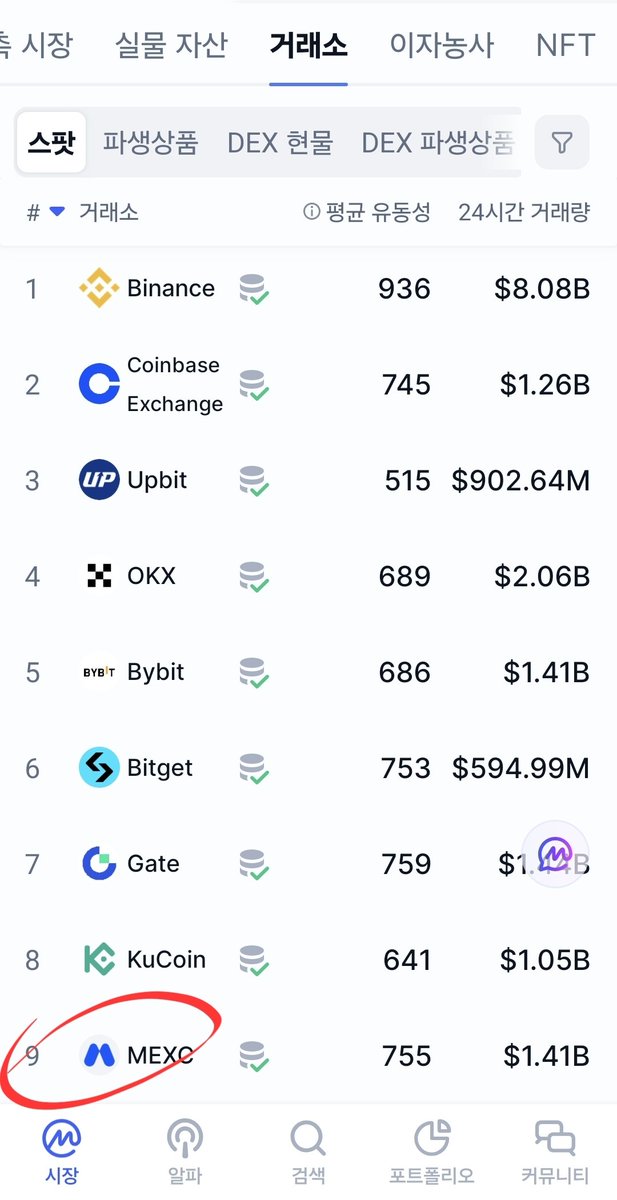The height and width of the screenshot is (1200, 617).
Task: Open the 시장 market icon in bottom bar
Action: pos(62,1136)
